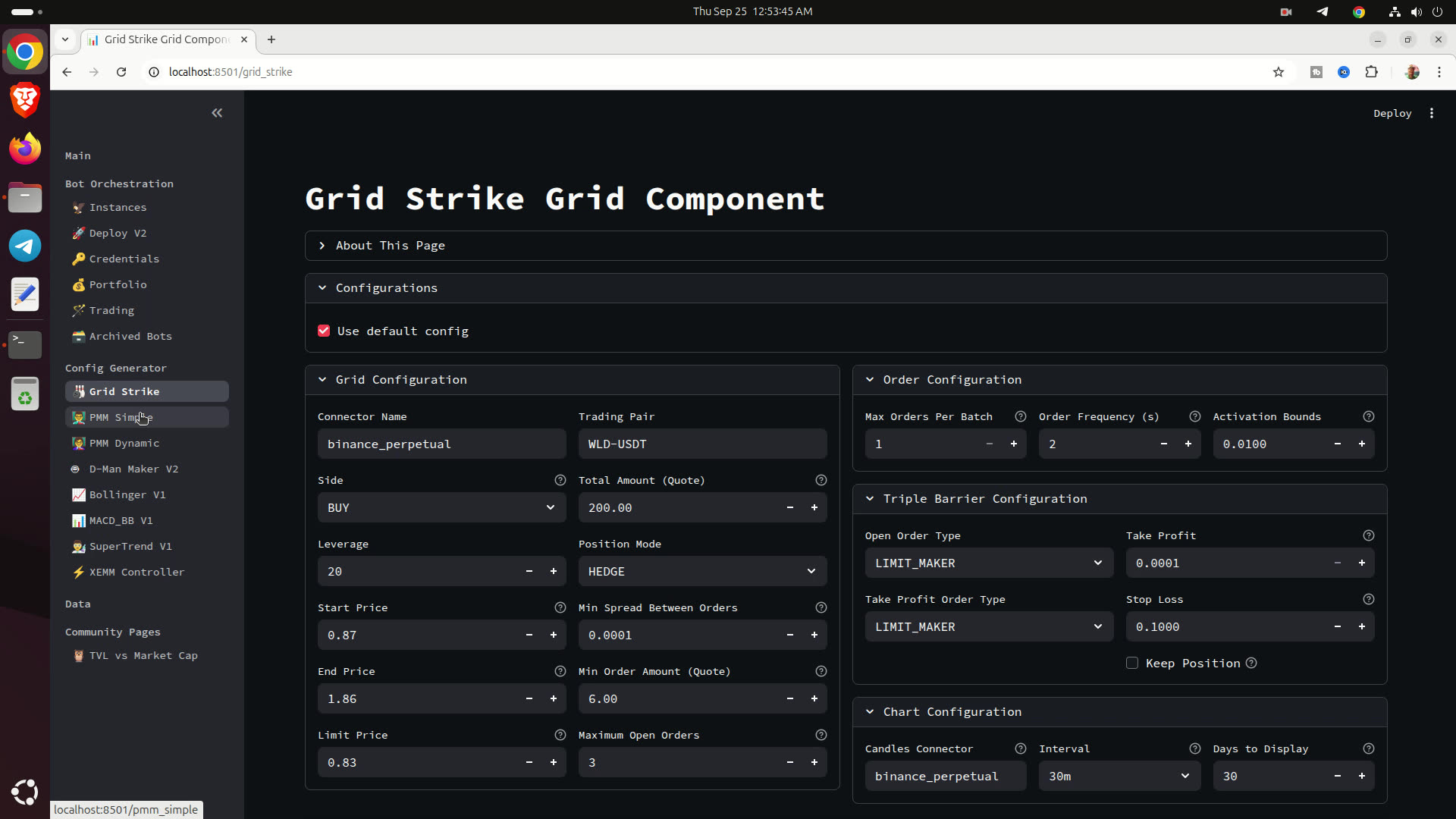Collapse the sidebar with double-chevron icon

pos(217,113)
